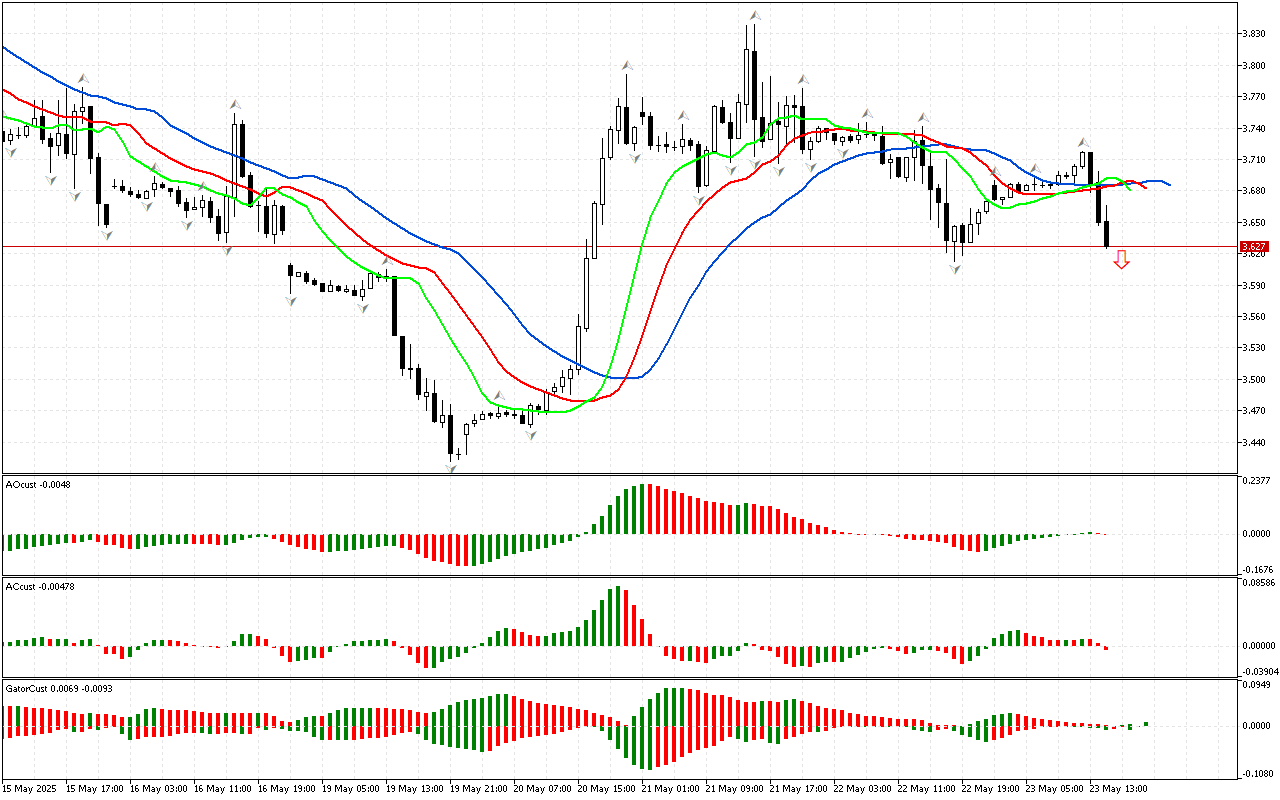The height and width of the screenshot is (800, 1280).
Task: Click the 0.2377 value on AOcust scale
Action: pyautogui.click(x=1255, y=480)
